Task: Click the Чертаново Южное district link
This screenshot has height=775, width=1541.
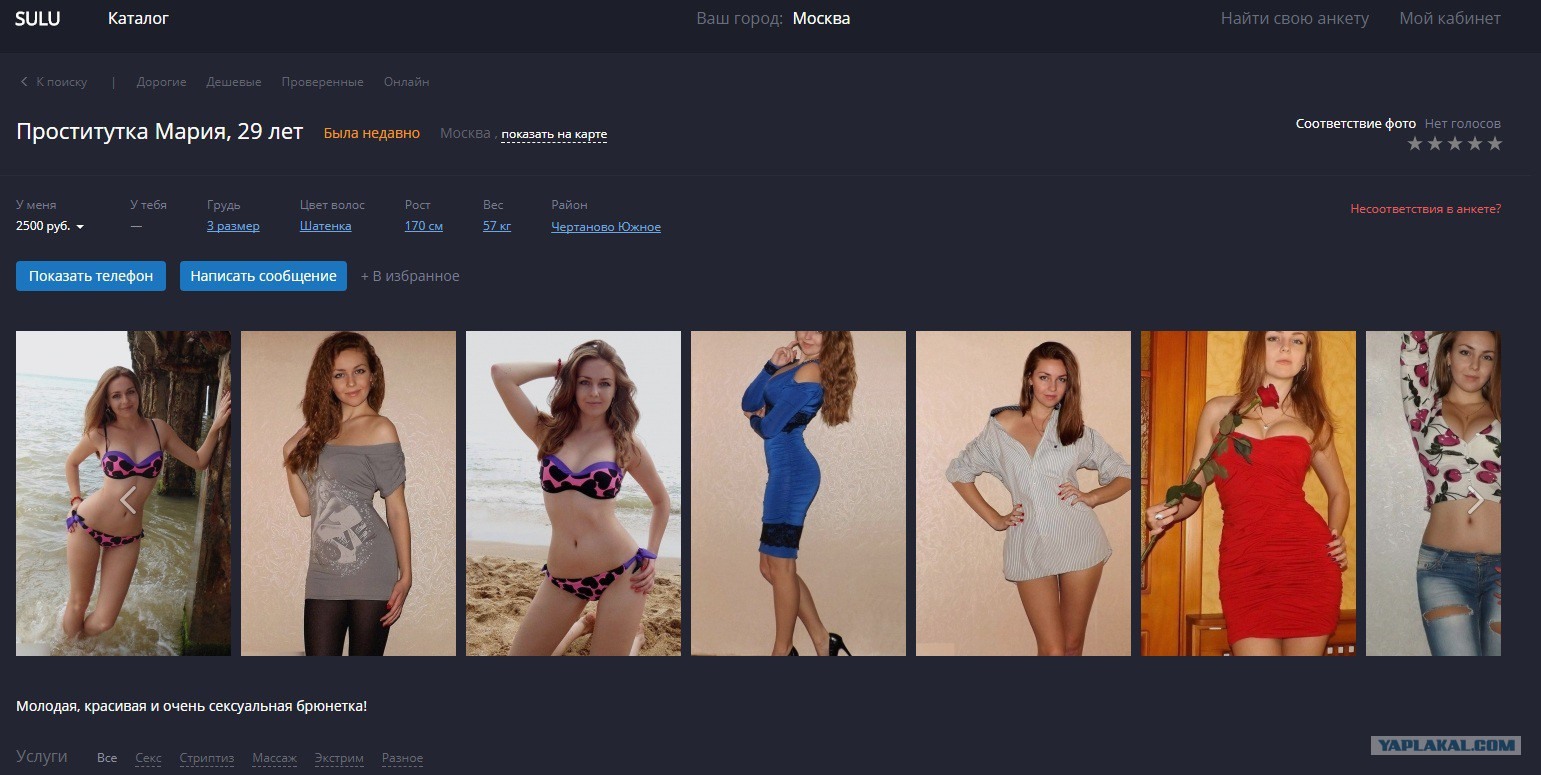Action: point(605,226)
